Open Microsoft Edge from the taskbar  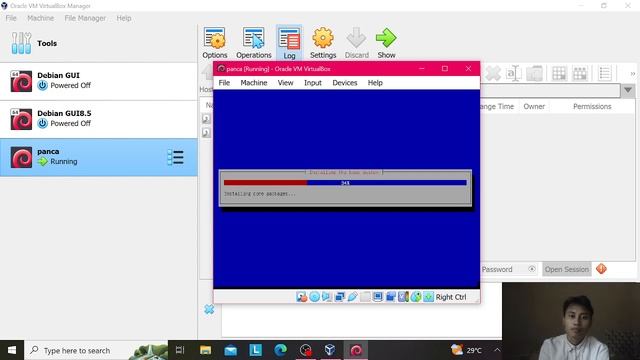pos(280,350)
